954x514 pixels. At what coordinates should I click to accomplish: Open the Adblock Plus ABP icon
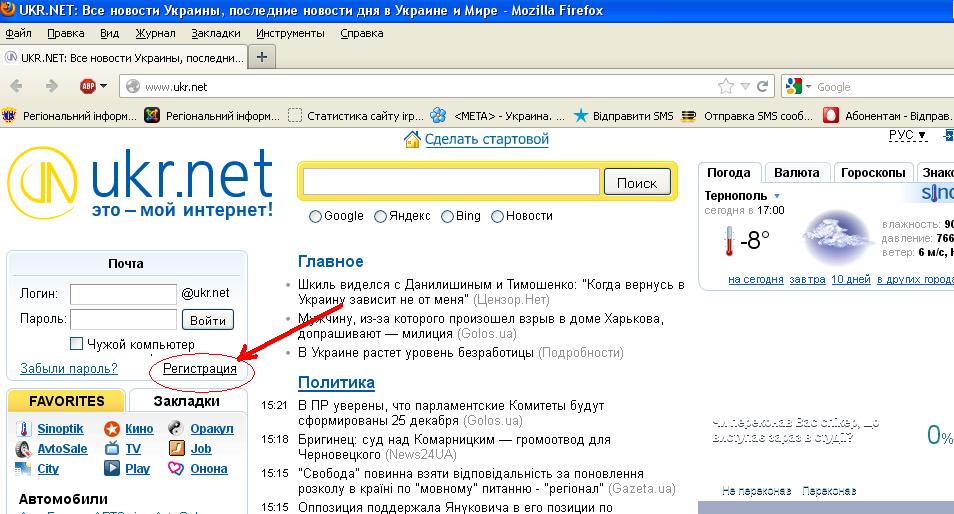click(x=88, y=86)
